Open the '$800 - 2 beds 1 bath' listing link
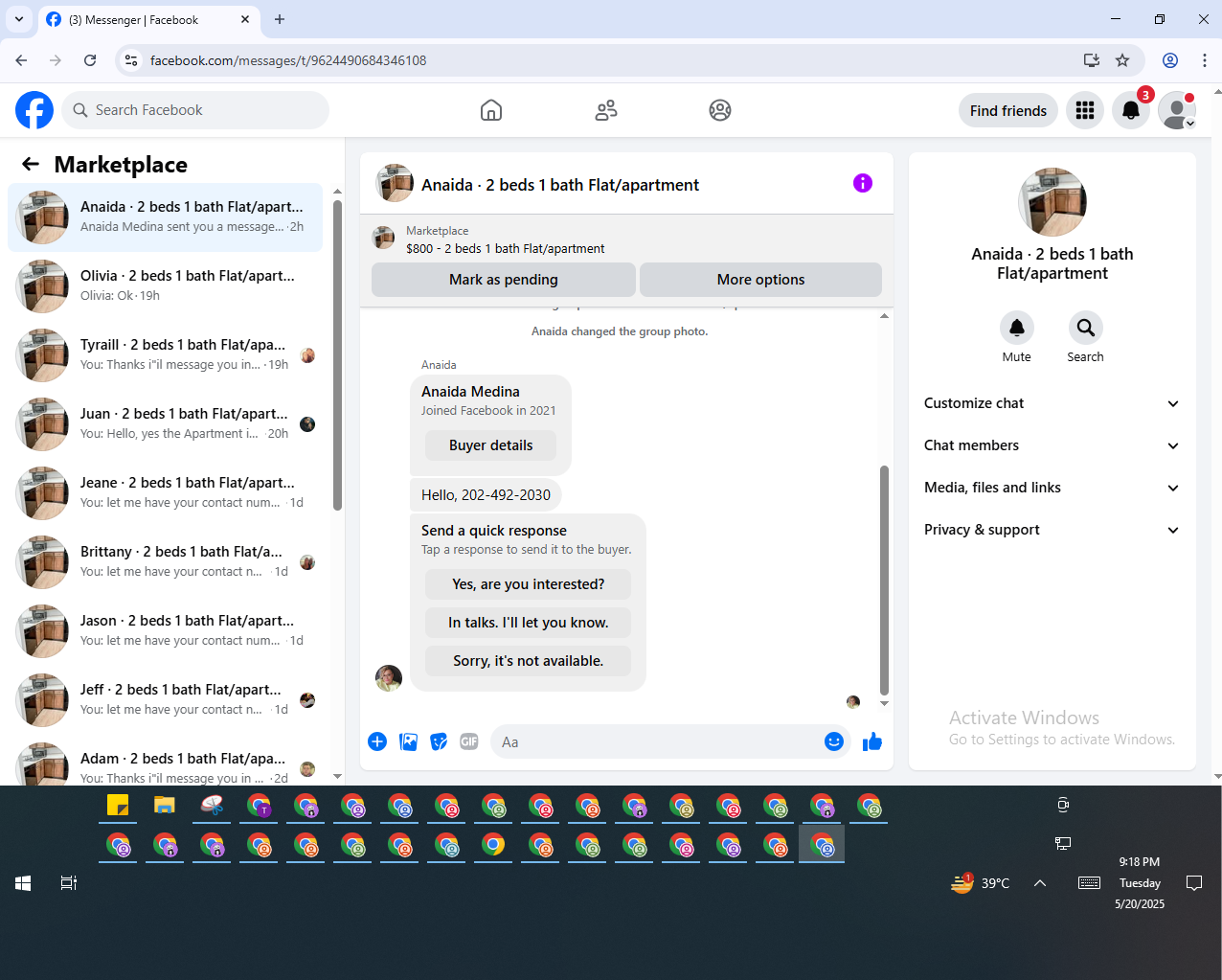This screenshot has width=1222, height=980. point(505,248)
